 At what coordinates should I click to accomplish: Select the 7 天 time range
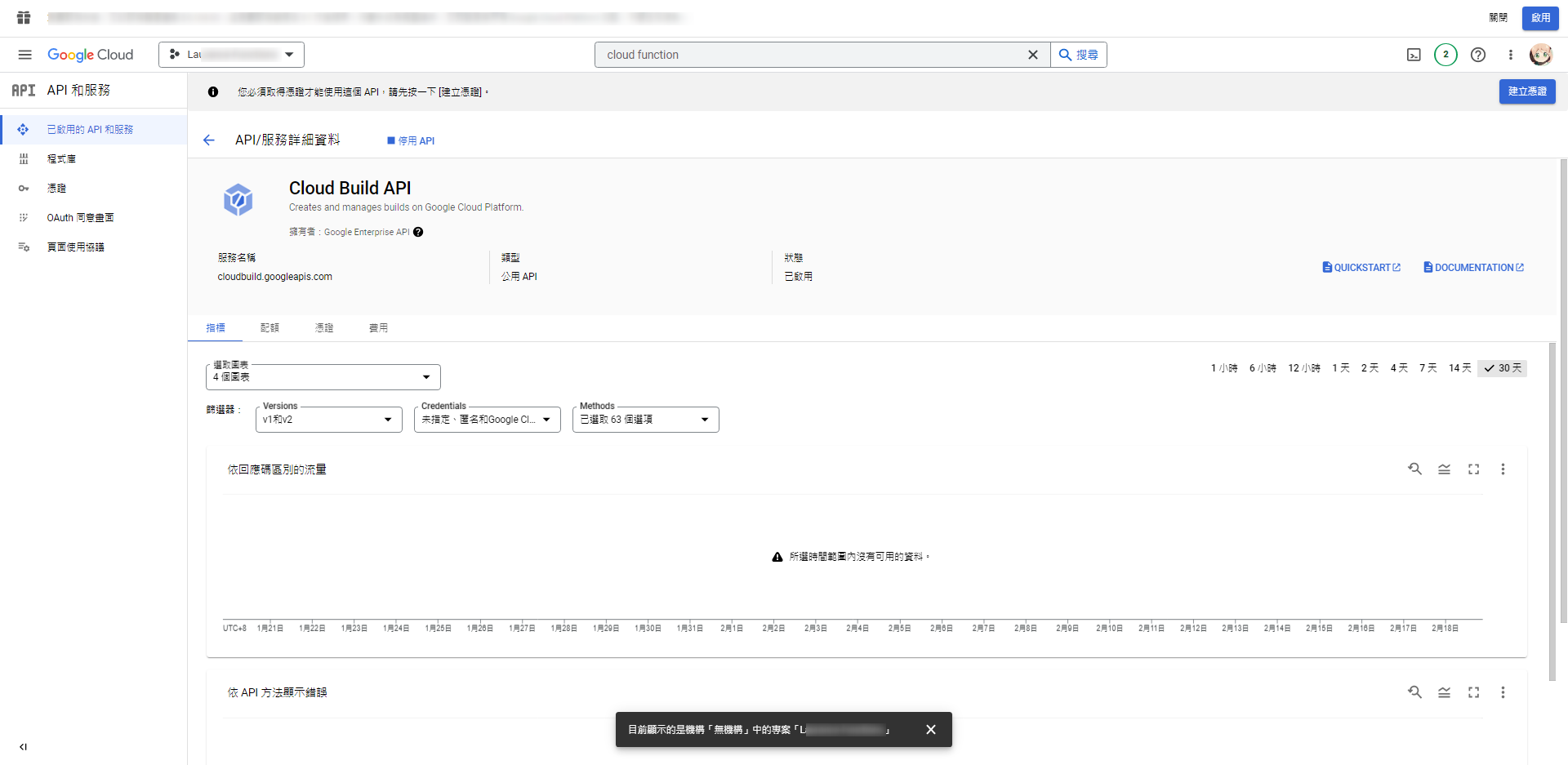coord(1428,368)
